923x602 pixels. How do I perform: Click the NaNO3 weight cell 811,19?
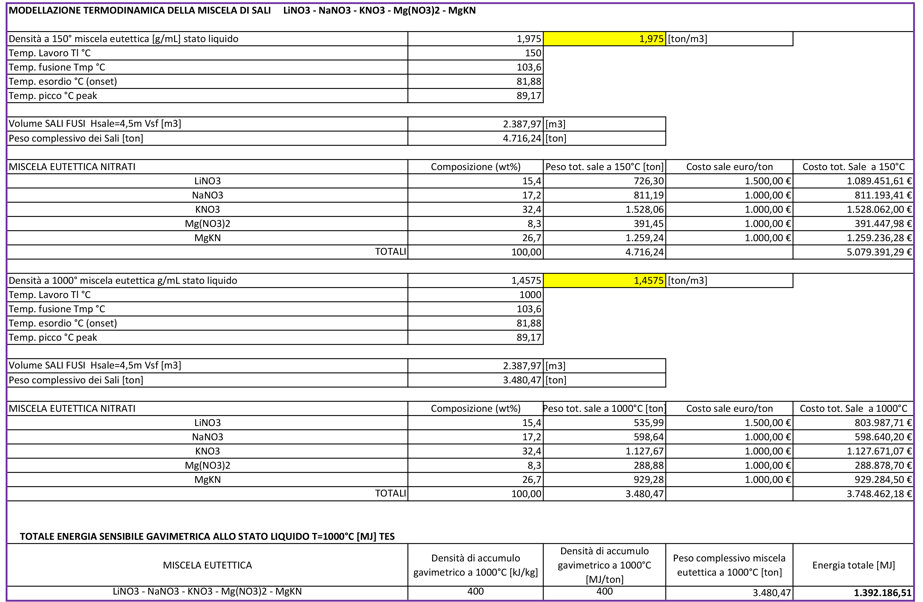tap(605, 195)
